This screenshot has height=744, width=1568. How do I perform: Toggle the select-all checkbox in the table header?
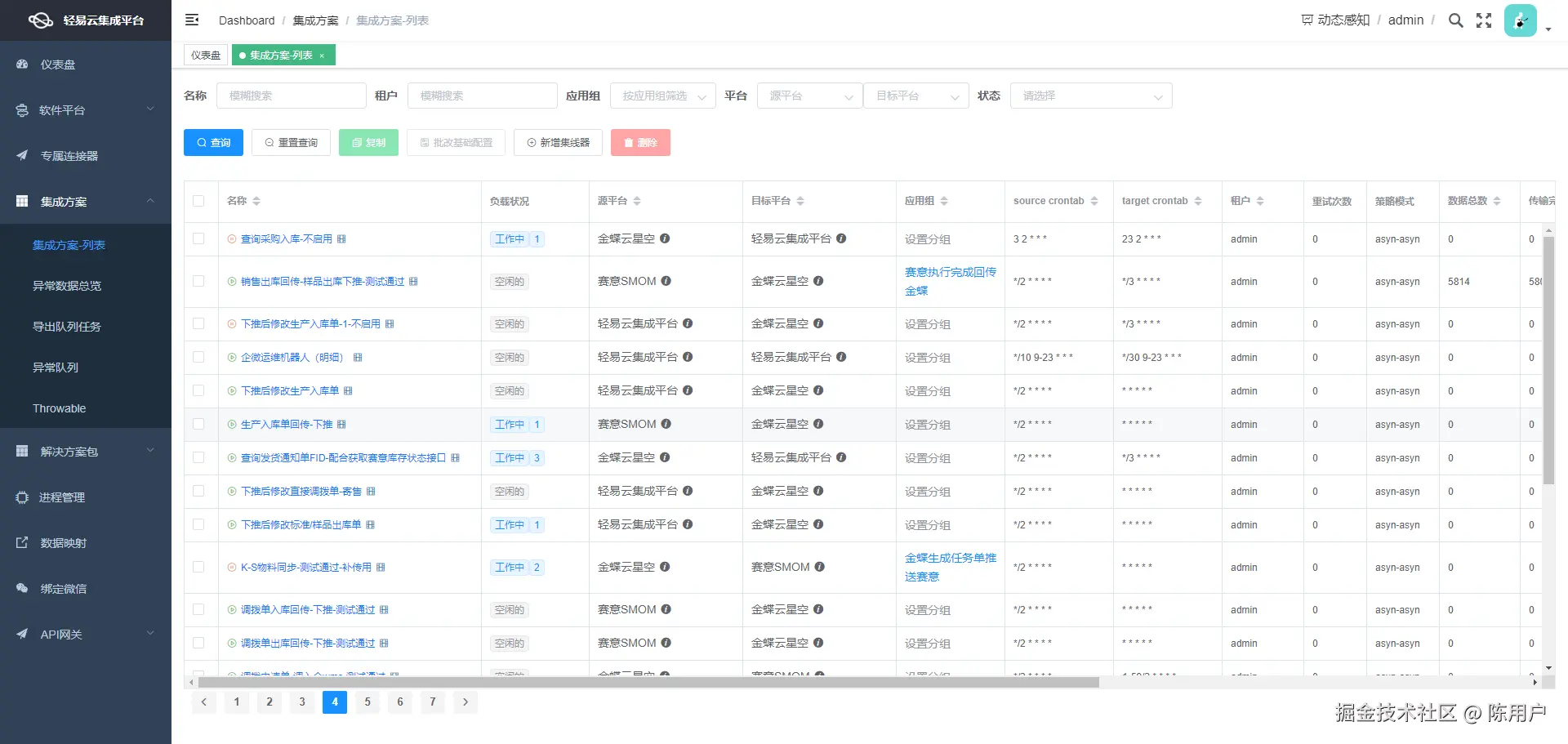200,200
